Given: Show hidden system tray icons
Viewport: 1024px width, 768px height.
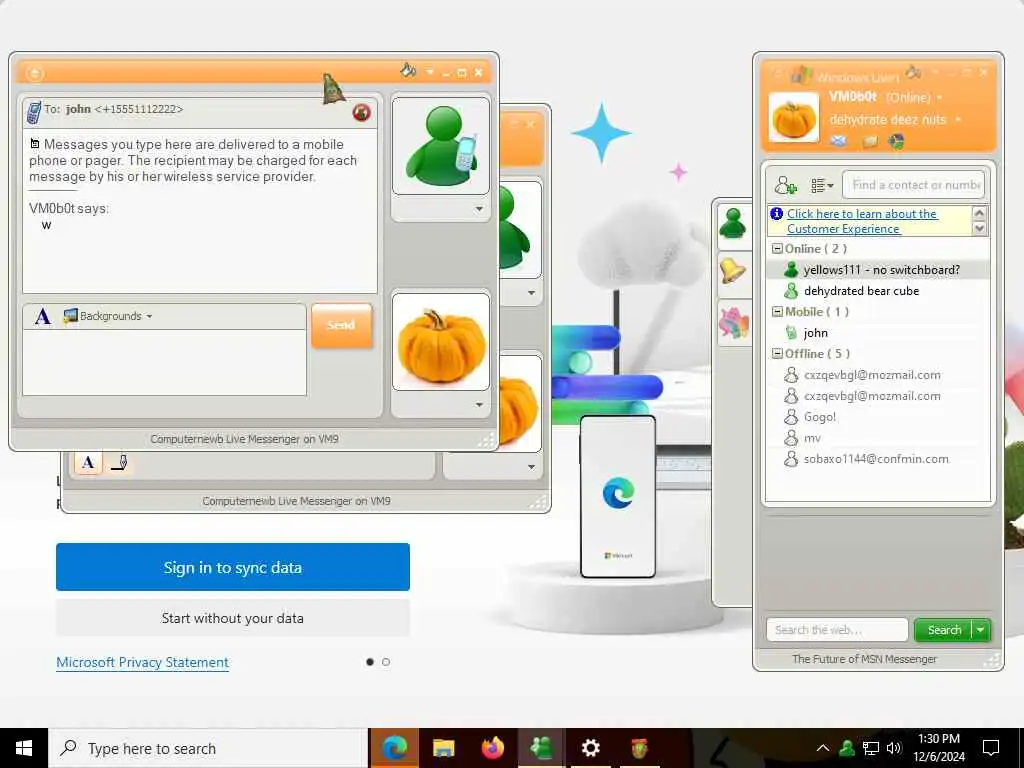Looking at the screenshot, I should pyautogui.click(x=823, y=748).
